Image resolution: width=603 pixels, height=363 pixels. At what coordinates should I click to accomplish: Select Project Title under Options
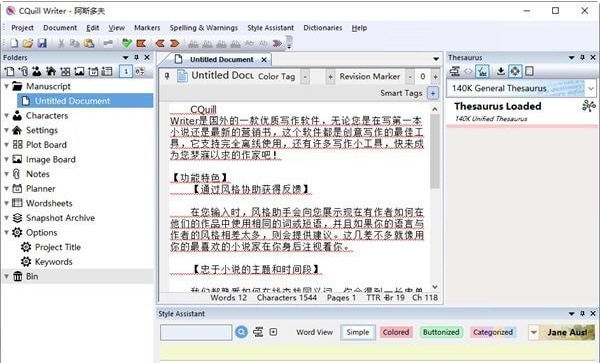[58, 247]
